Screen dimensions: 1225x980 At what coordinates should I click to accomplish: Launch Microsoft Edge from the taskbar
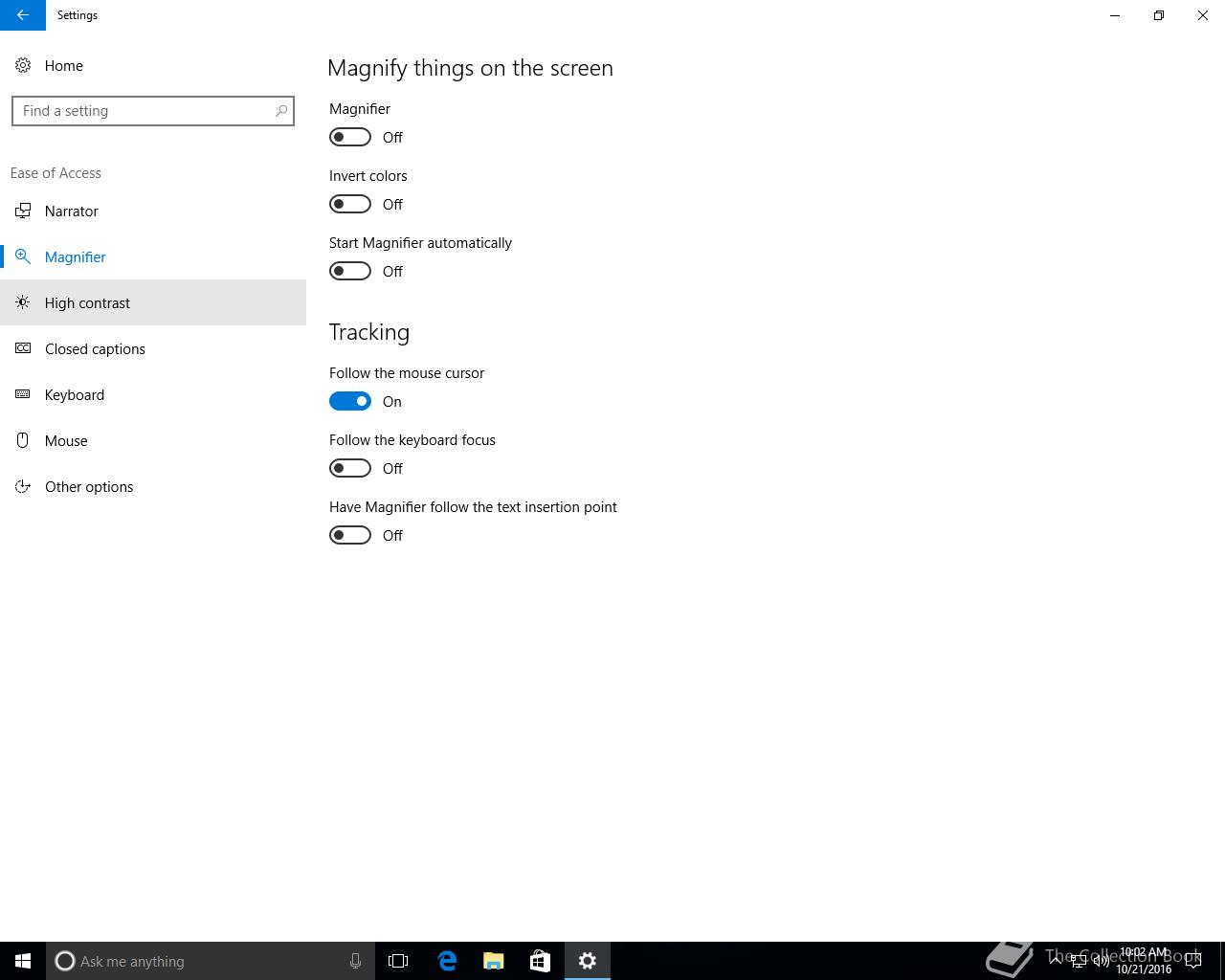tap(446, 961)
